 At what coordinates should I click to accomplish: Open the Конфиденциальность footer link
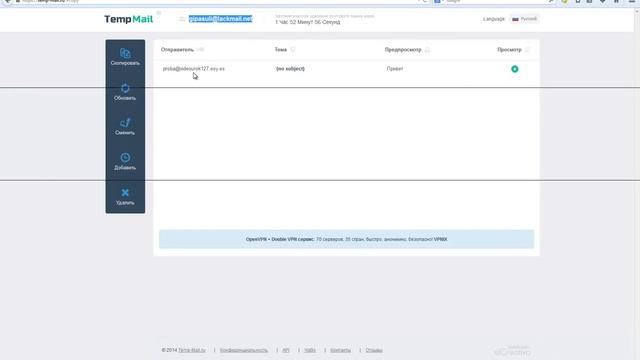(x=244, y=350)
